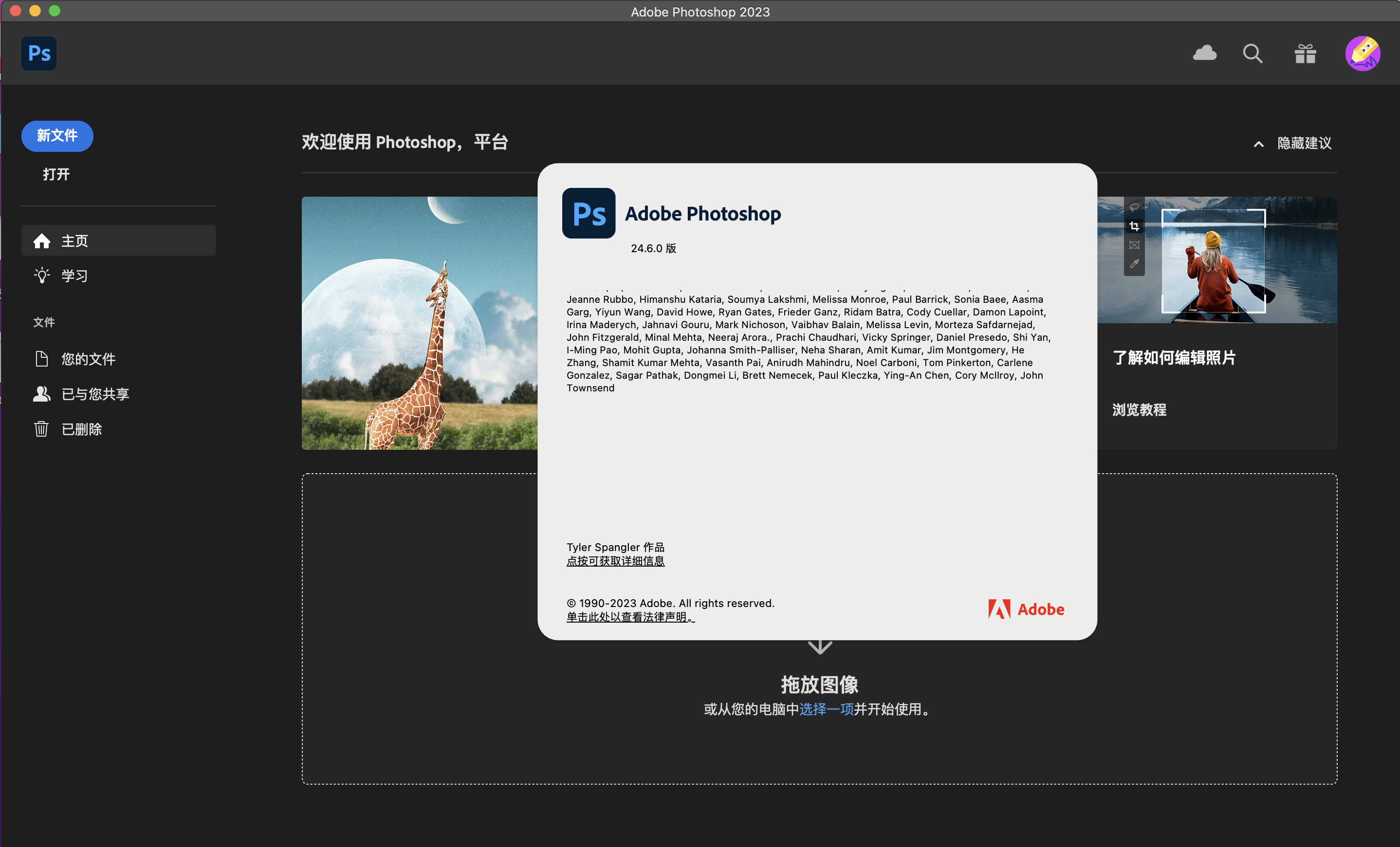Click the New File (新文件) button
The width and height of the screenshot is (1400, 847).
[57, 136]
